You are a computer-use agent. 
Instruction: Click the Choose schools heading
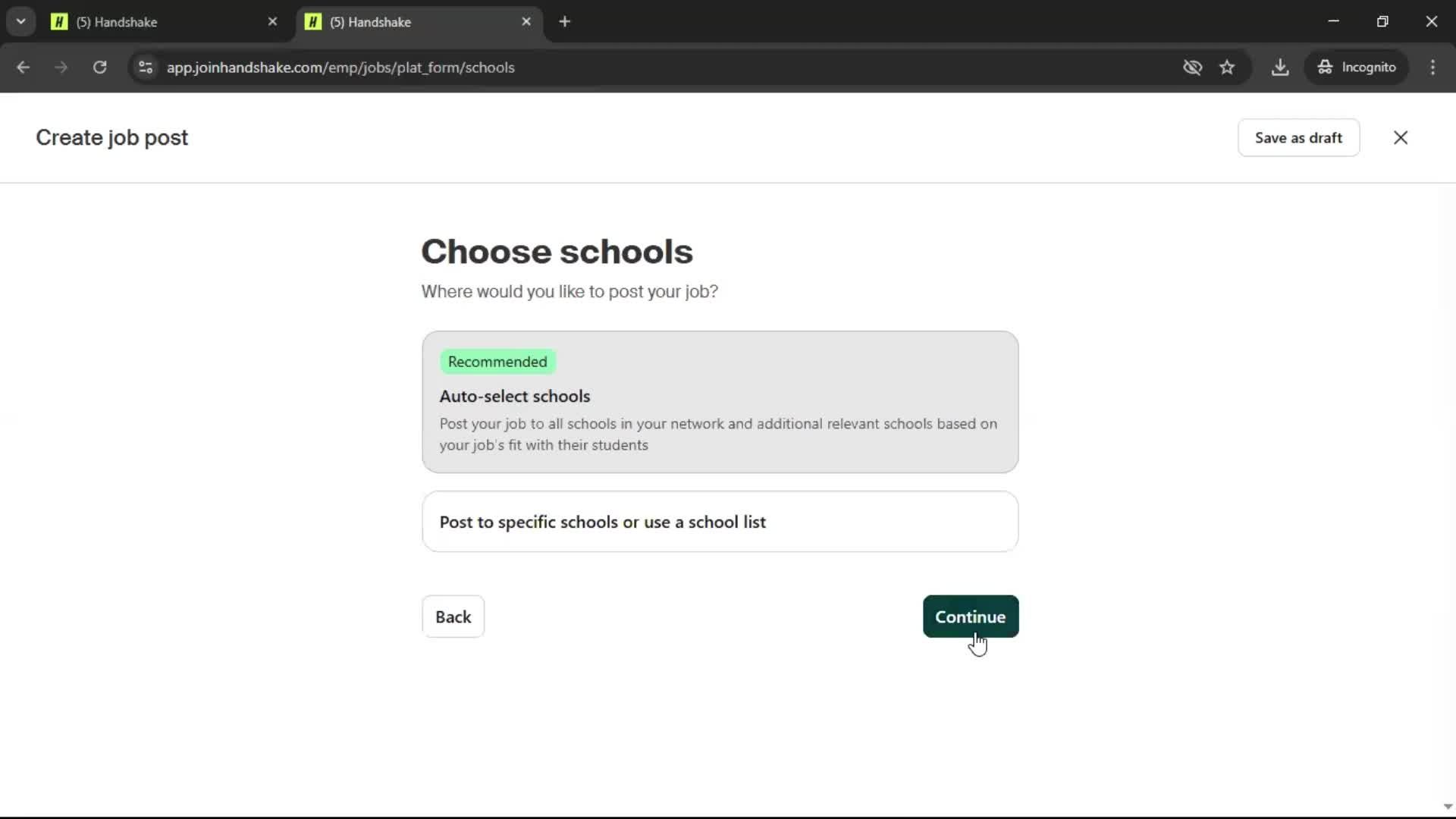(x=557, y=252)
